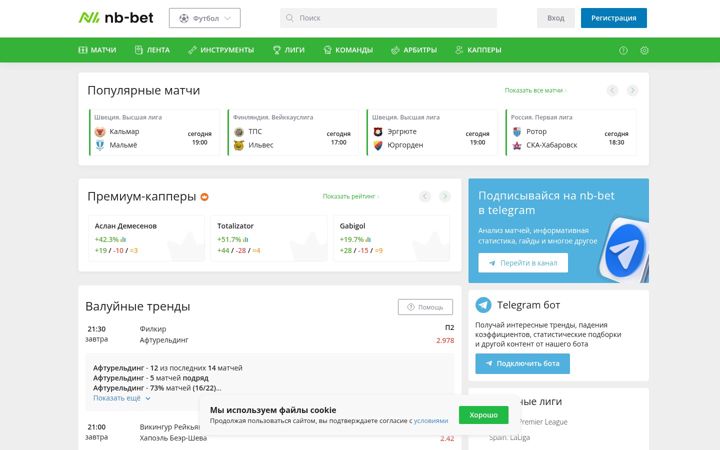Select the Филкир team name

(153, 329)
